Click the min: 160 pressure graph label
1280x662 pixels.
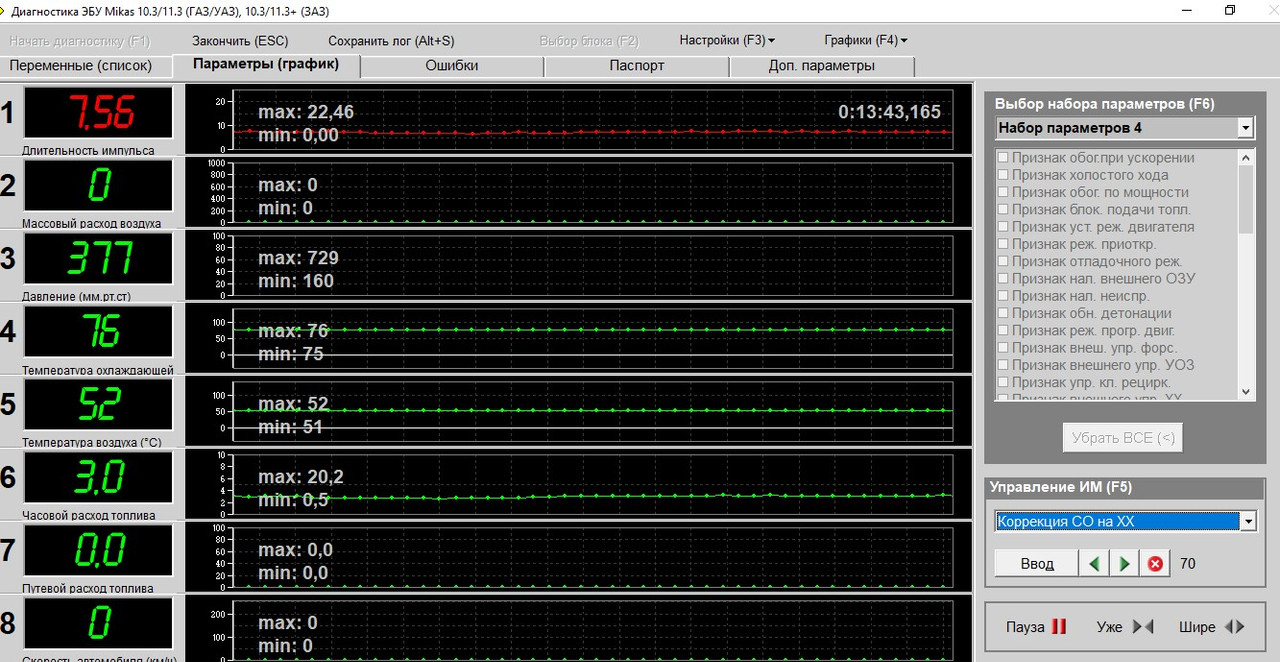[x=296, y=281]
